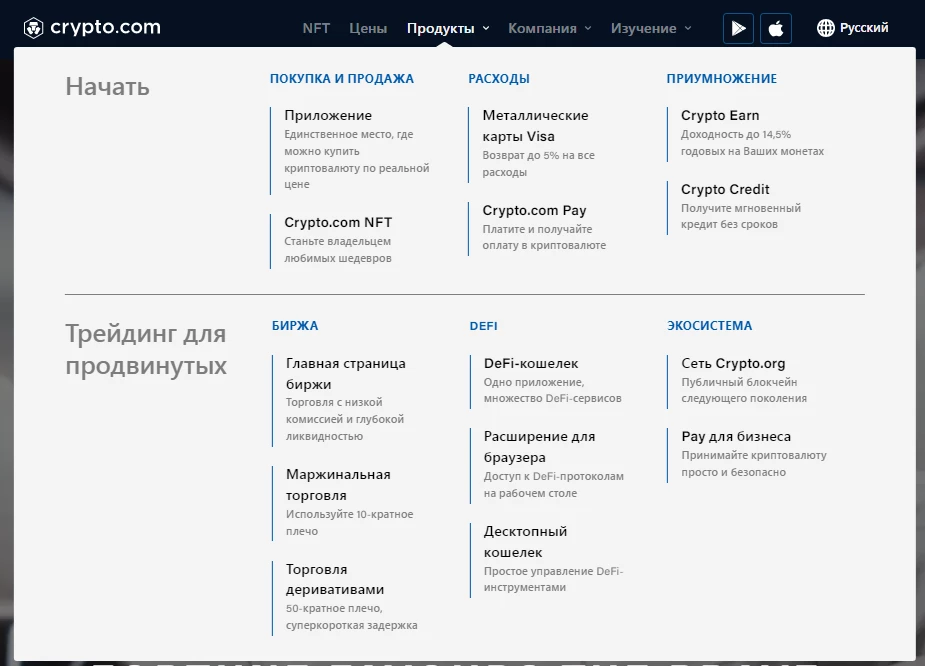Click the globe language icon

[825, 28]
